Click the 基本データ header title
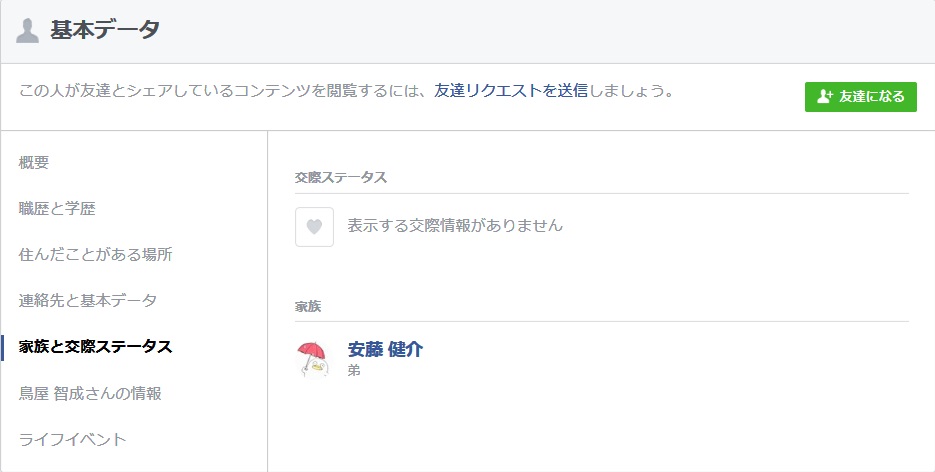This screenshot has width=935, height=472. coord(105,30)
